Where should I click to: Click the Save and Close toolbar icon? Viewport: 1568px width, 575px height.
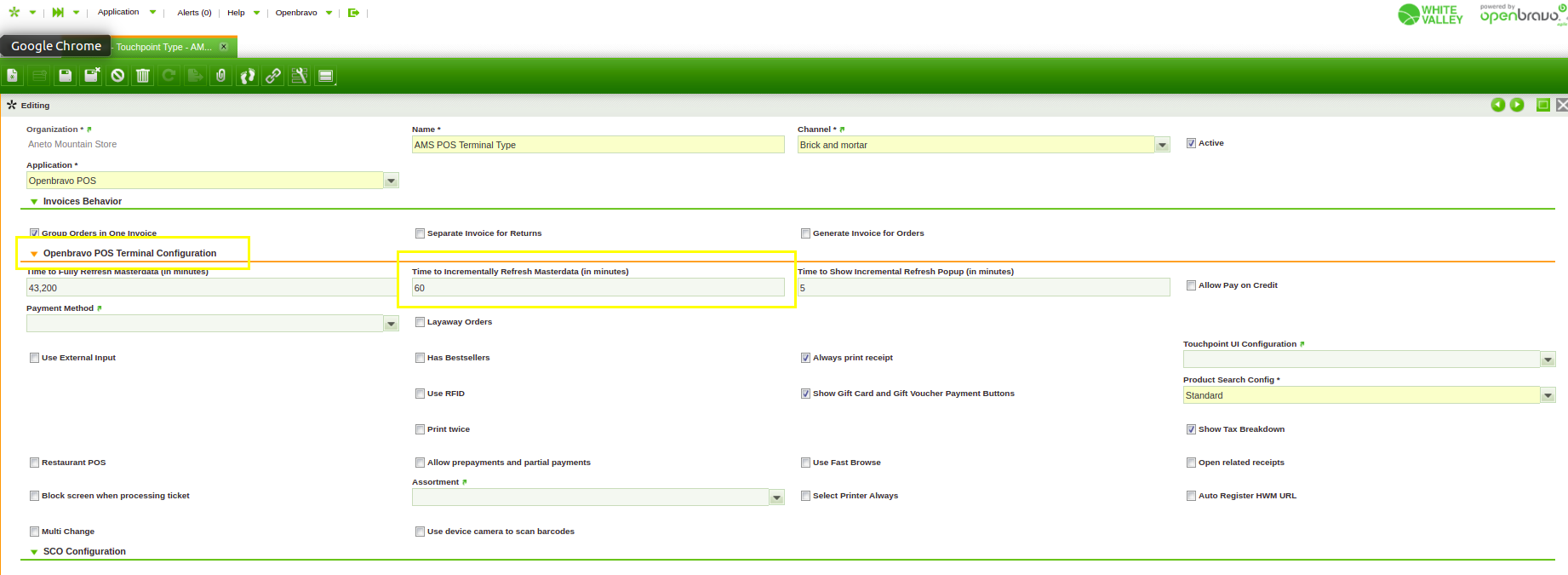[91, 76]
